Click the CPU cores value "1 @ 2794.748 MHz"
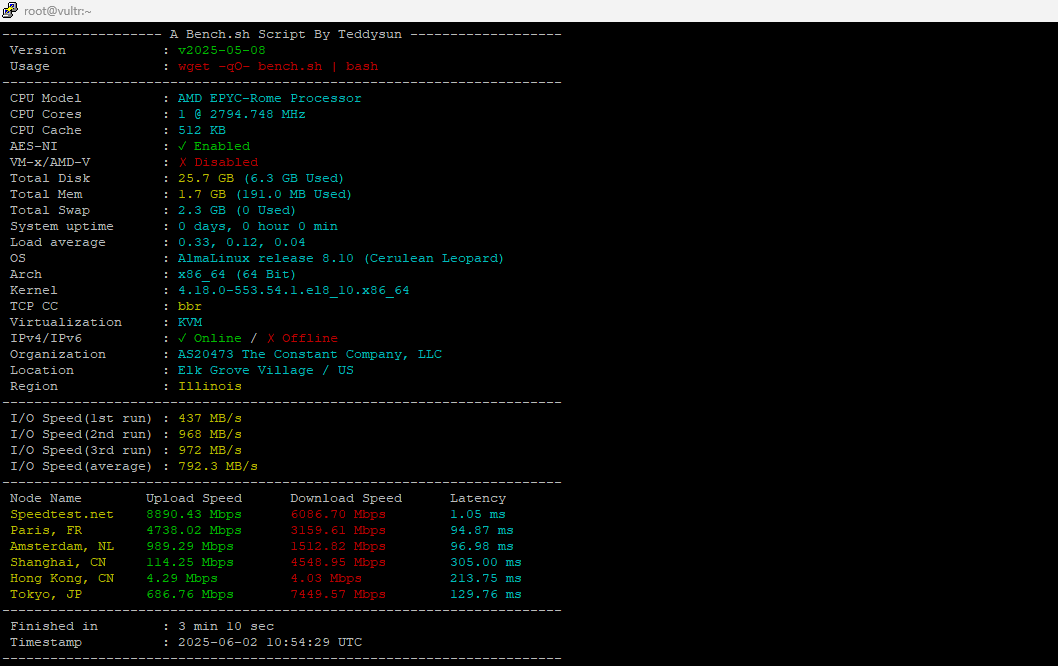Image resolution: width=1058 pixels, height=666 pixels. (242, 115)
